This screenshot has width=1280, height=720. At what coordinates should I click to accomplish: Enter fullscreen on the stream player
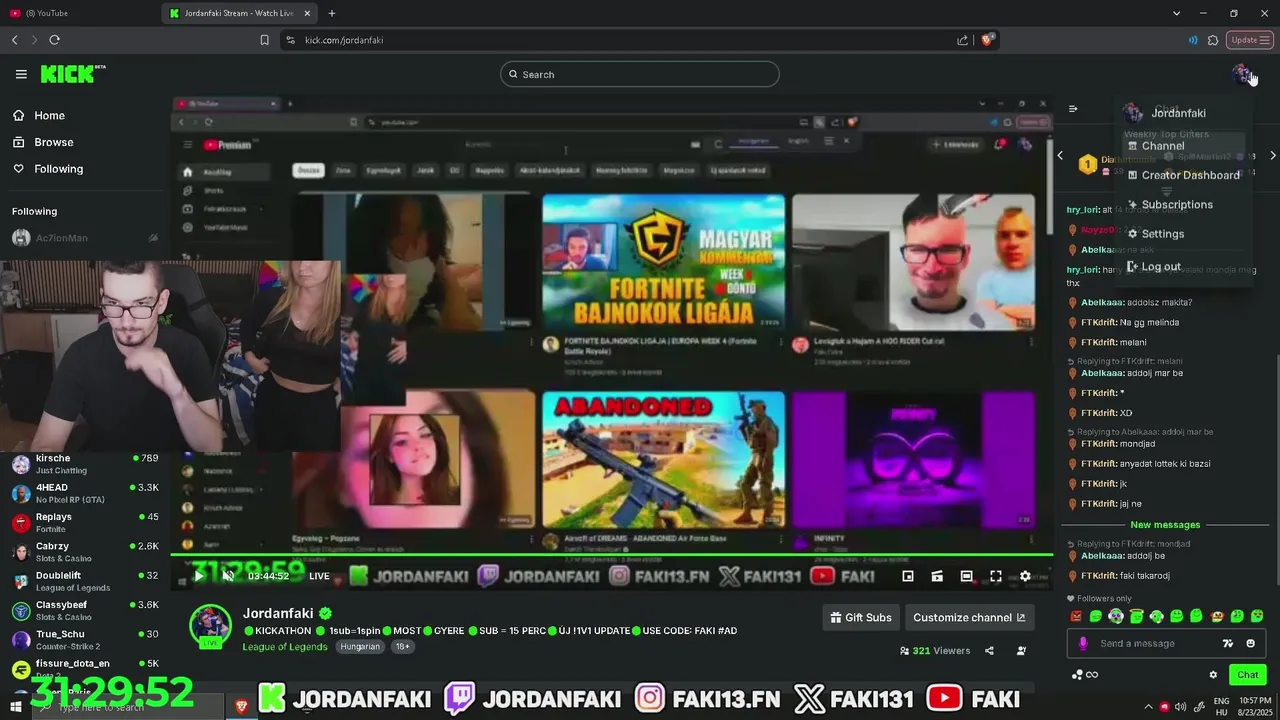(x=996, y=576)
